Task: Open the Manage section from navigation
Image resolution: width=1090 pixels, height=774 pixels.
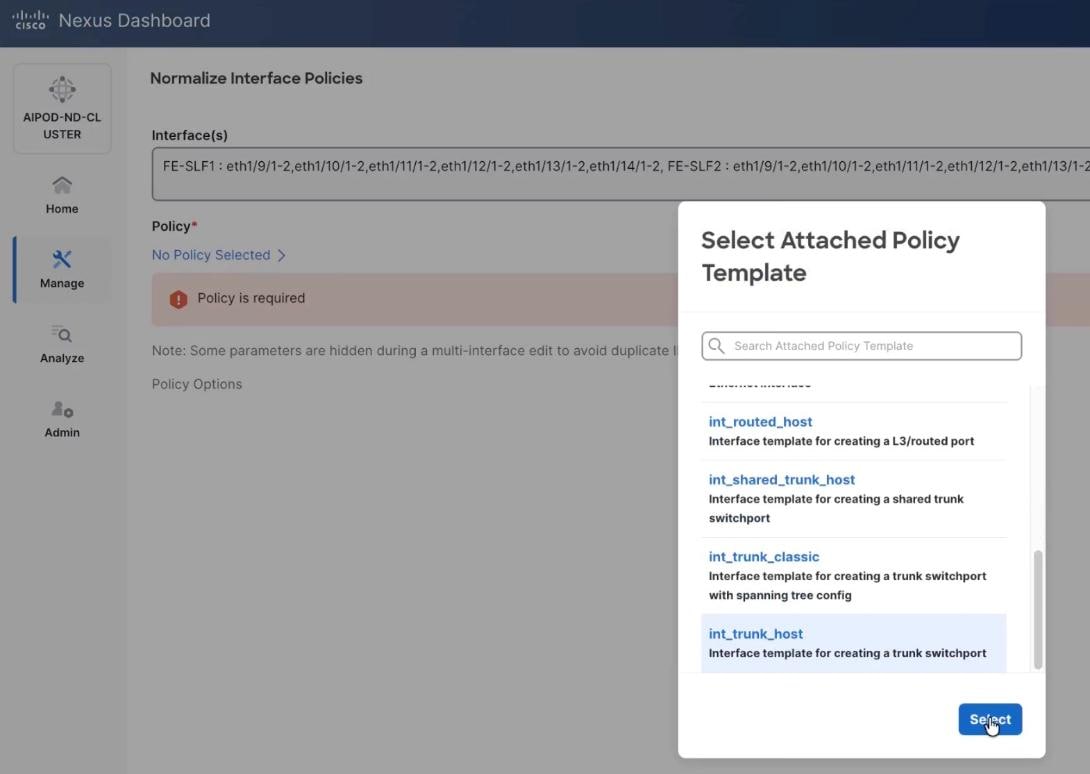Action: 61,268
